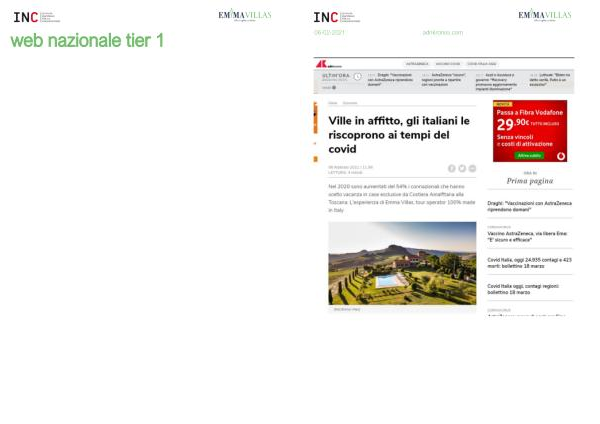Share the article on Twitter
600x424 pixels.
click(x=462, y=168)
